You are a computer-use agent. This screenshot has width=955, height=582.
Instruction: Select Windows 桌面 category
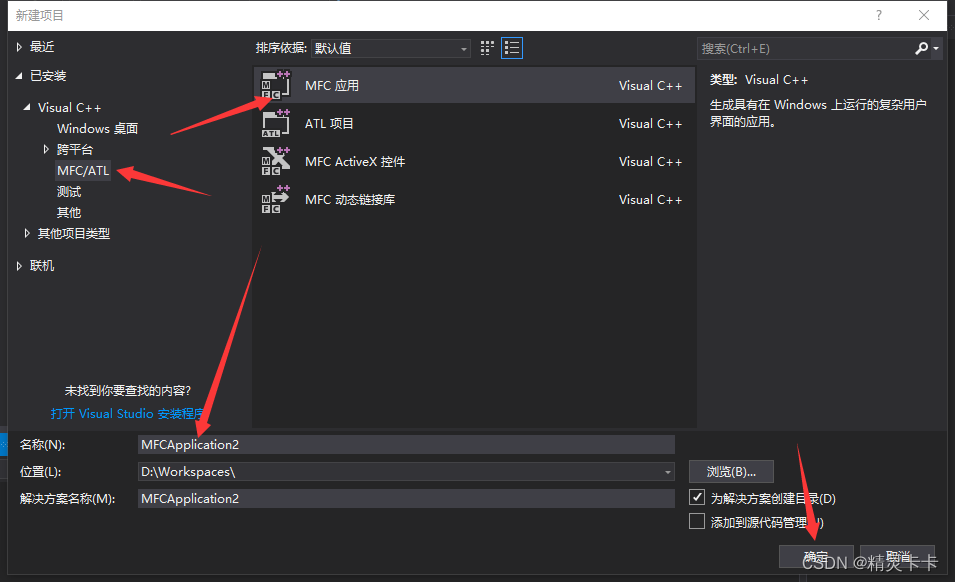[x=97, y=128]
